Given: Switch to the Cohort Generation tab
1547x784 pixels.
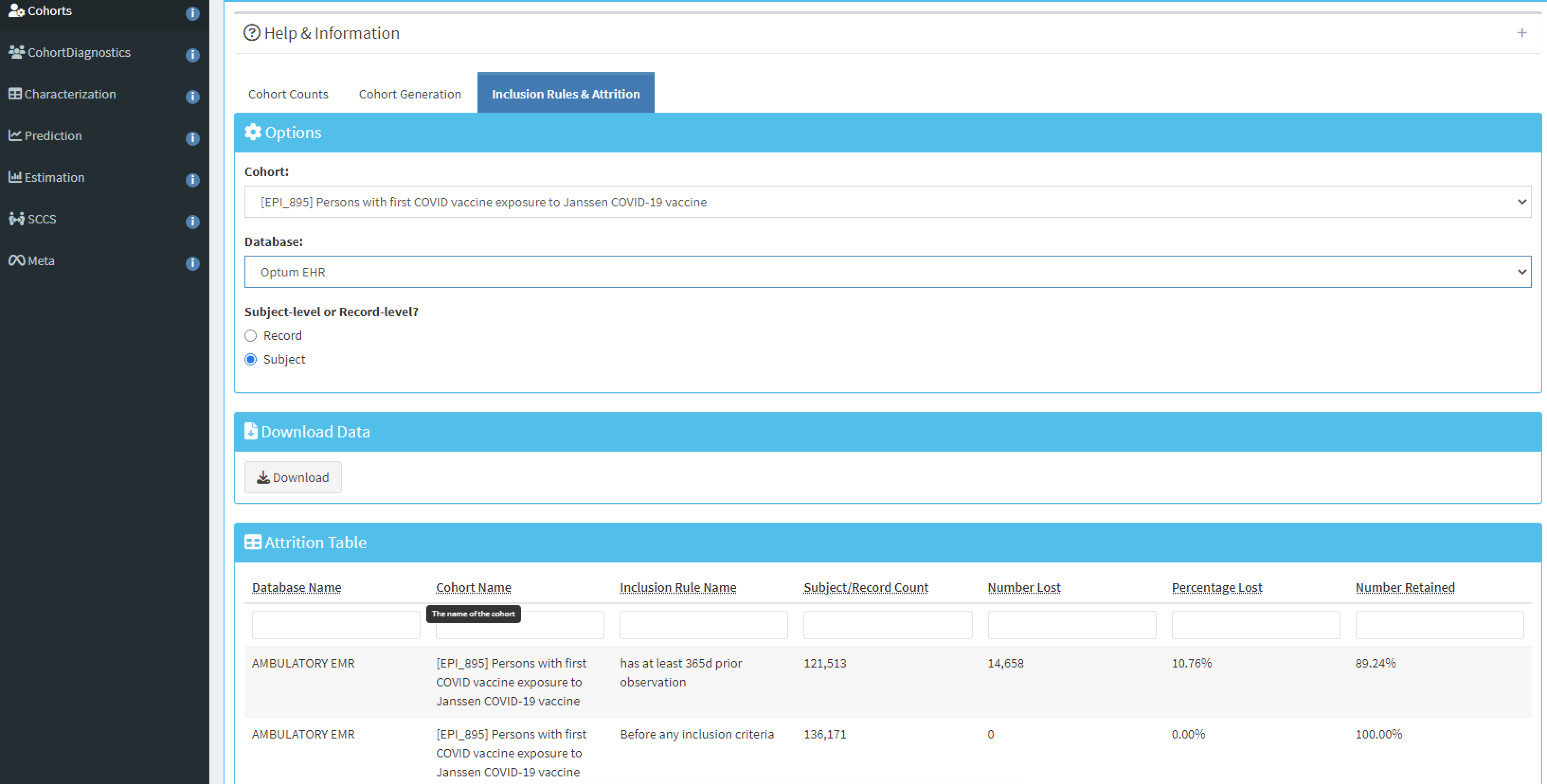Looking at the screenshot, I should tap(410, 94).
